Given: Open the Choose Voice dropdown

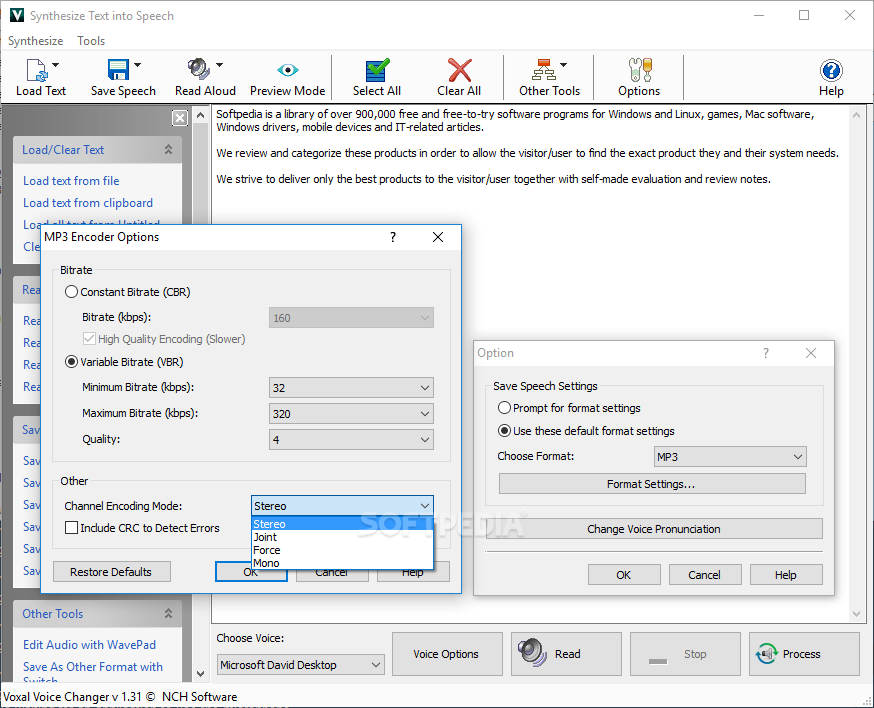Looking at the screenshot, I should 300,665.
